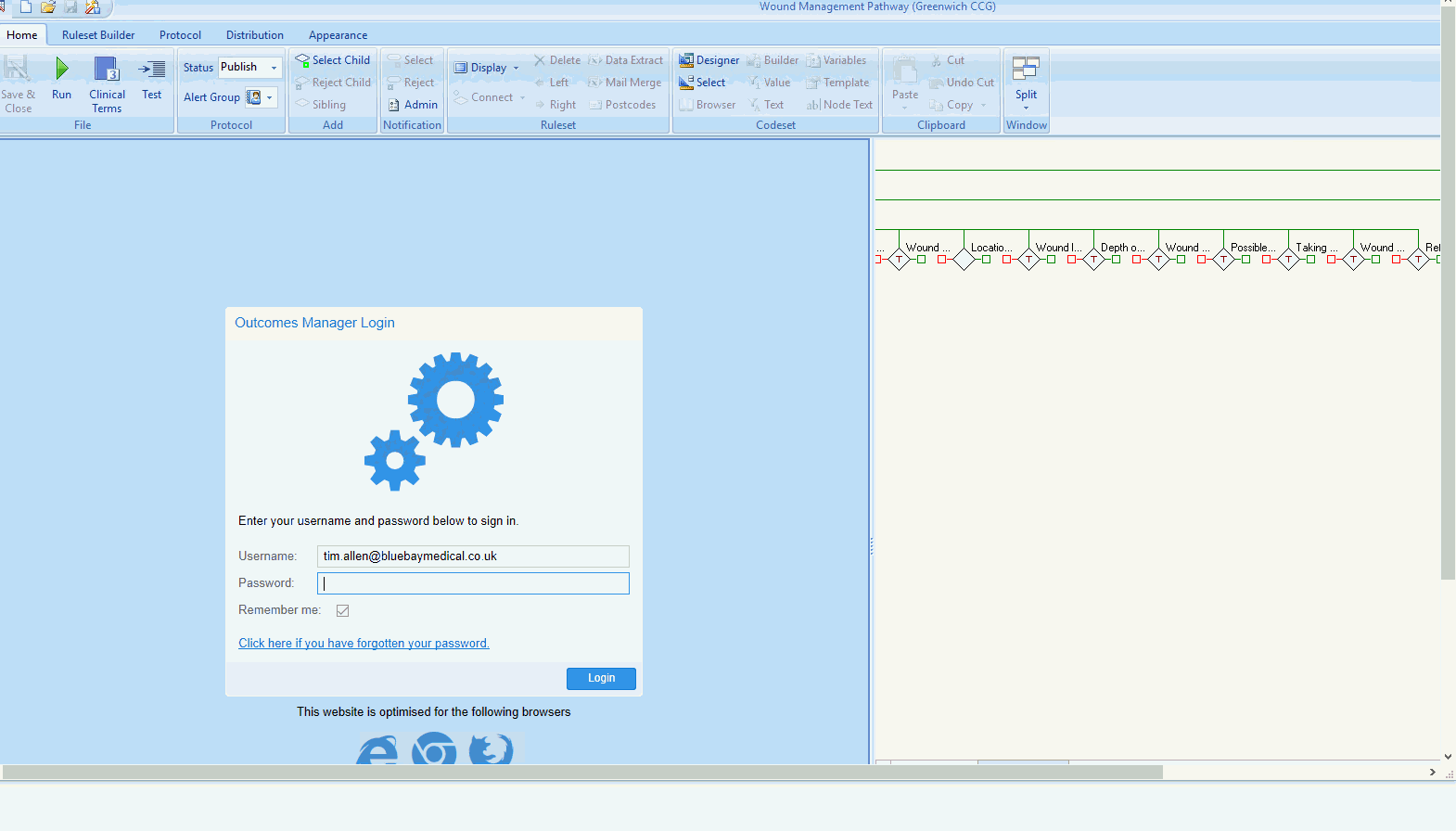Screen dimensions: 1456x831
Task: Click the Admin notification icon
Action: point(394,105)
